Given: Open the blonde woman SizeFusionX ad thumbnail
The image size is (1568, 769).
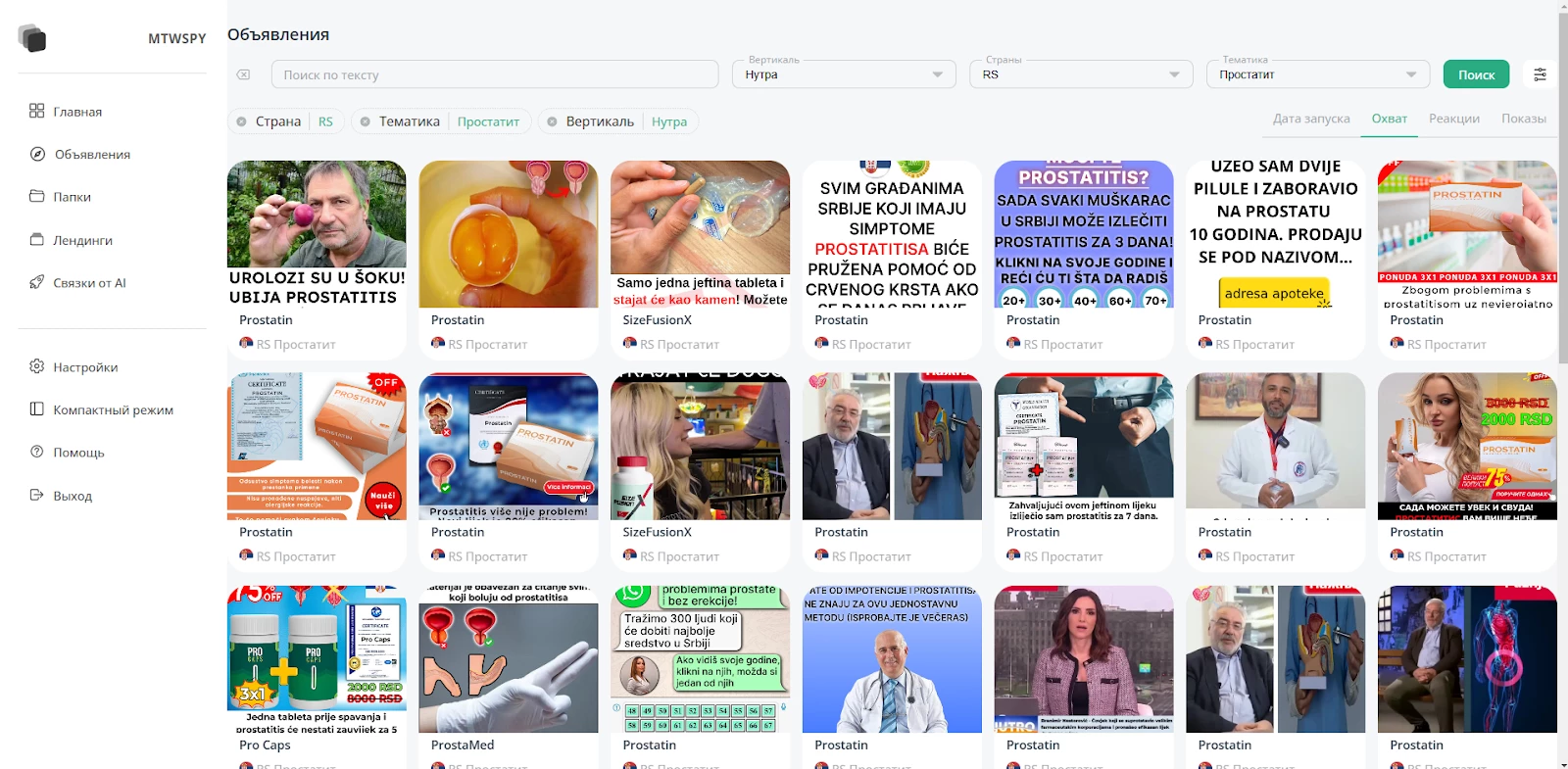Looking at the screenshot, I should pos(700,446).
